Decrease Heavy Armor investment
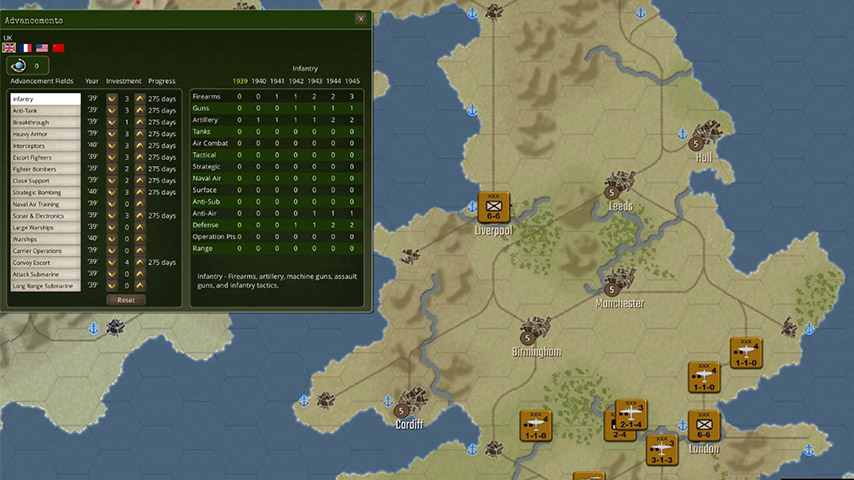The width and height of the screenshot is (854, 480). pyautogui.click(x=112, y=133)
